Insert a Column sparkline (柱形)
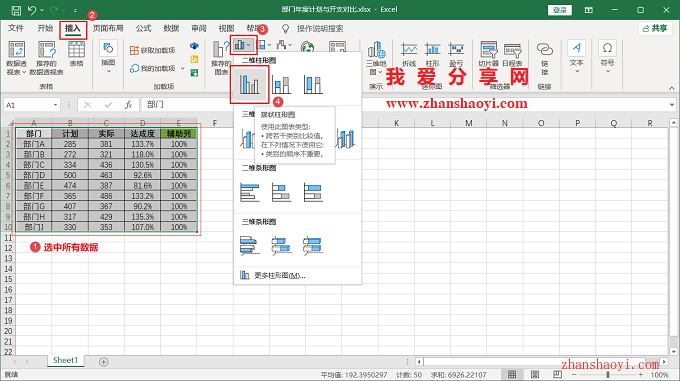The width and height of the screenshot is (680, 381). click(432, 54)
